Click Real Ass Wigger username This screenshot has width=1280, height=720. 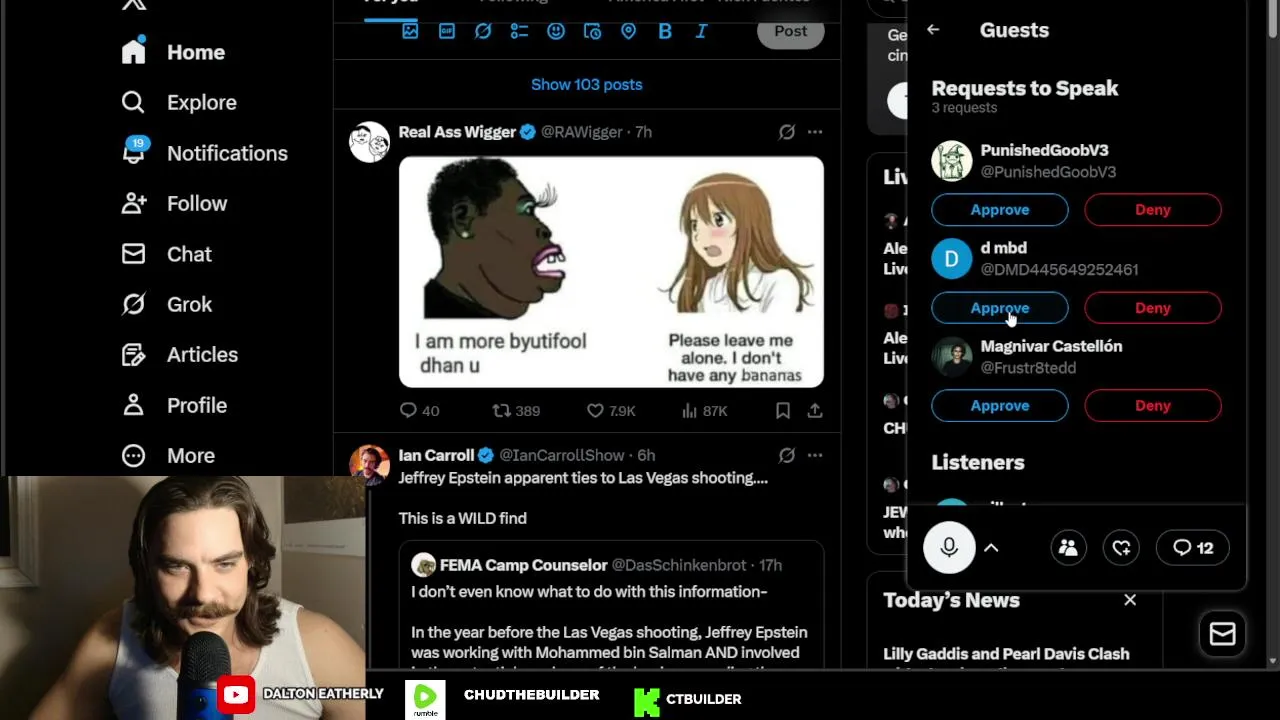point(457,132)
